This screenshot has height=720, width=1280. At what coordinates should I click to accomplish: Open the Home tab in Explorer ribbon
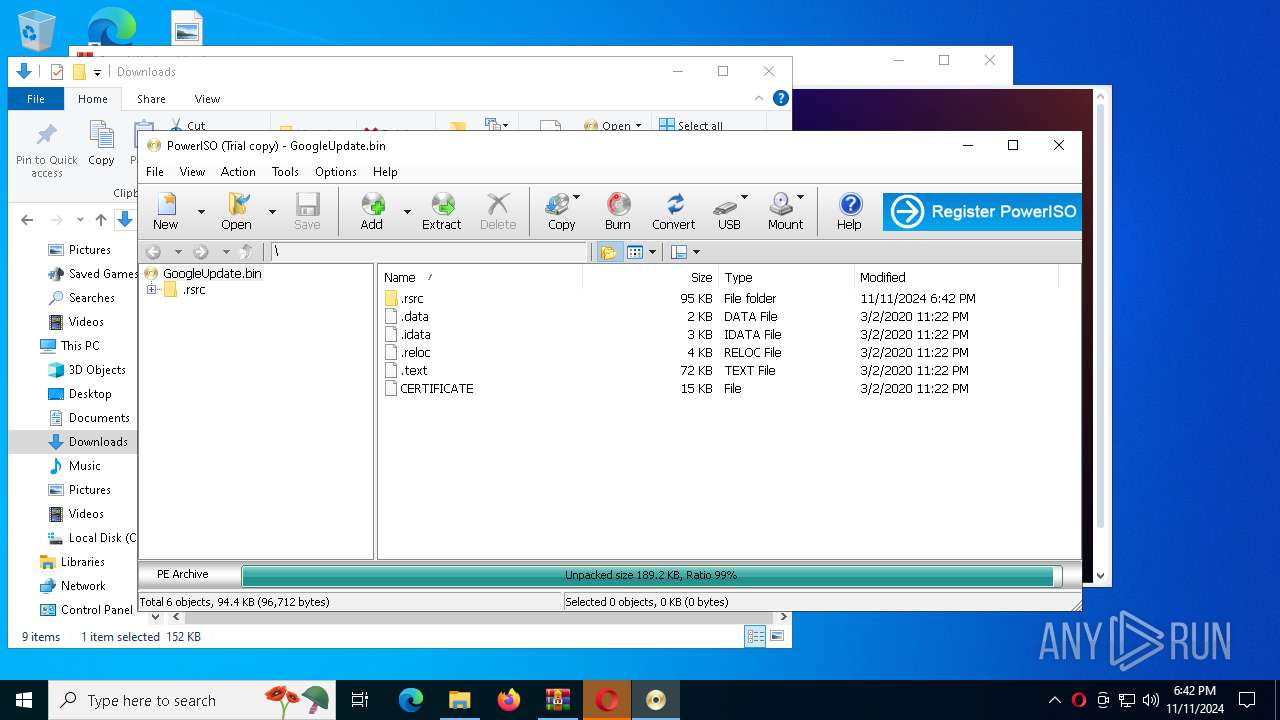click(93, 99)
